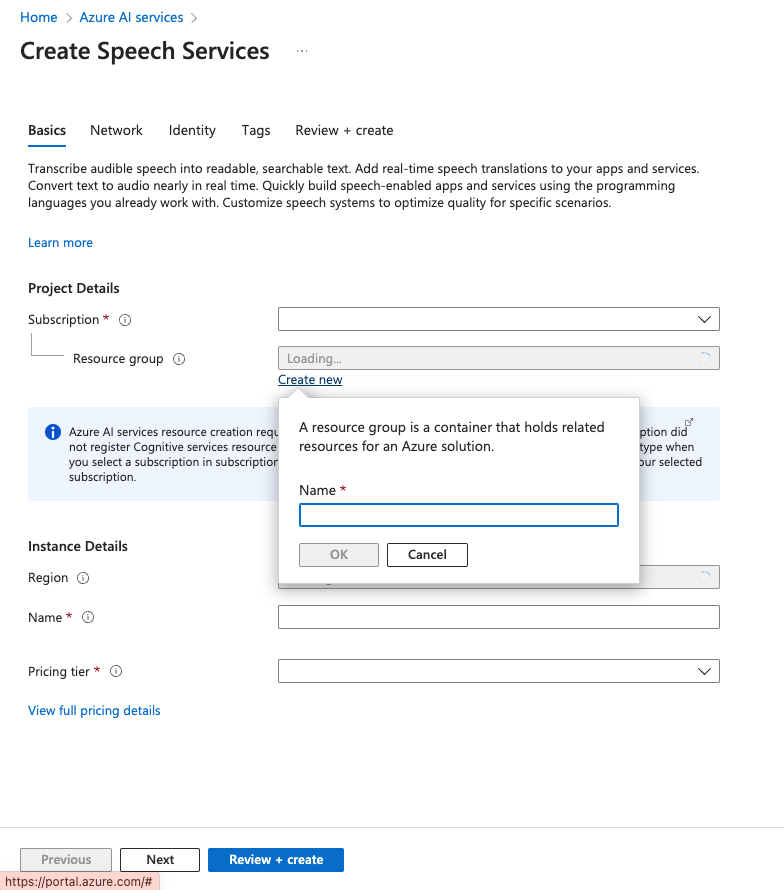This screenshot has width=784, height=890.
Task: Click the Previous button
Action: (66, 859)
